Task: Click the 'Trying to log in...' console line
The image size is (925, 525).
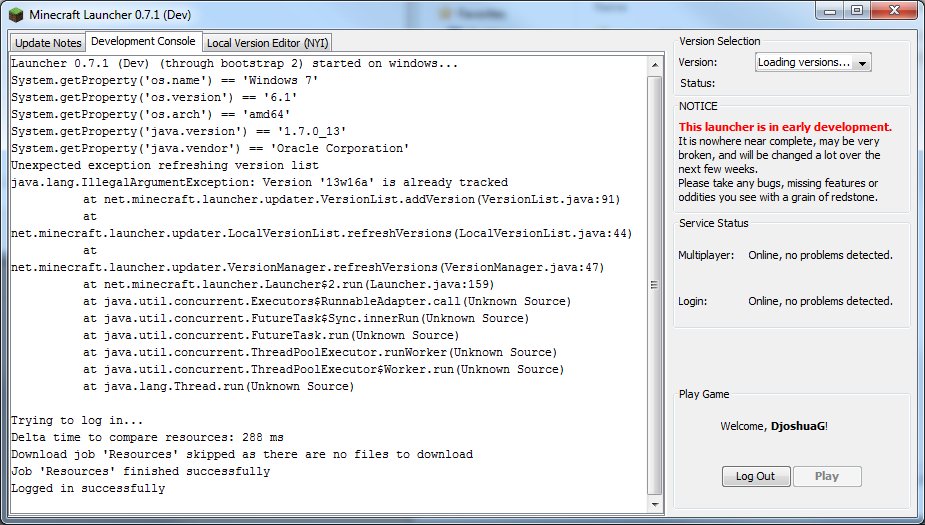Action: click(77, 421)
